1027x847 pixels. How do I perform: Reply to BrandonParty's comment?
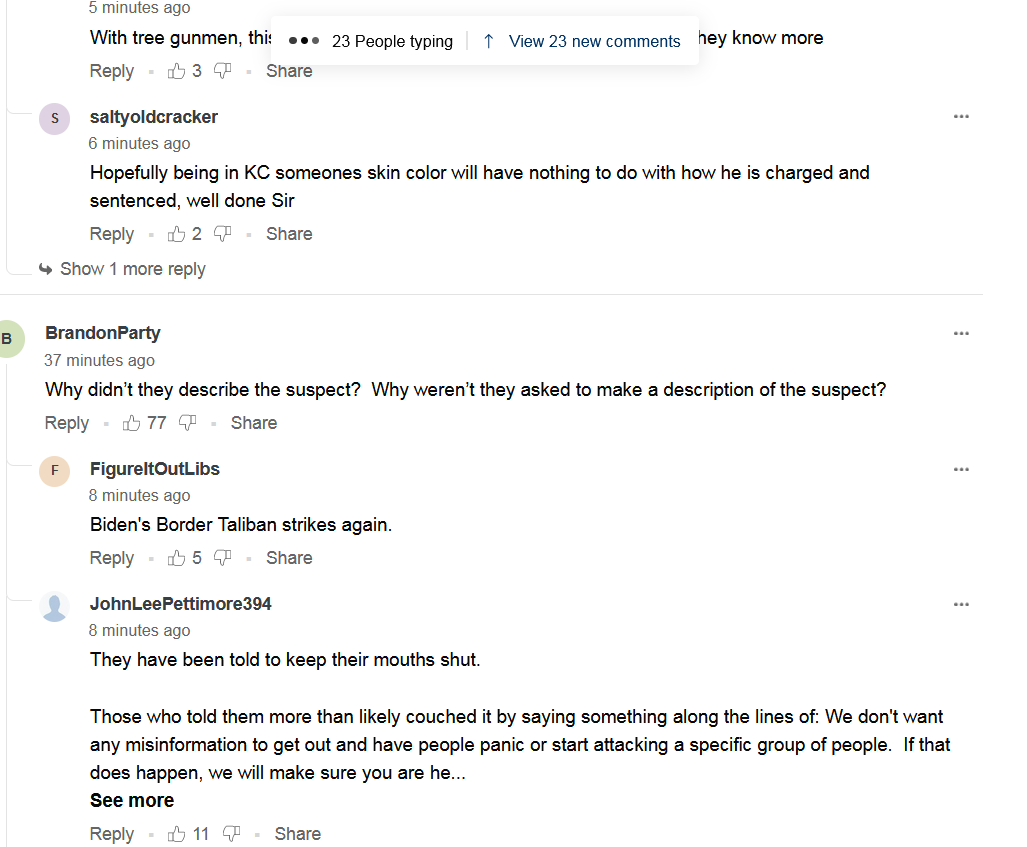[67, 423]
